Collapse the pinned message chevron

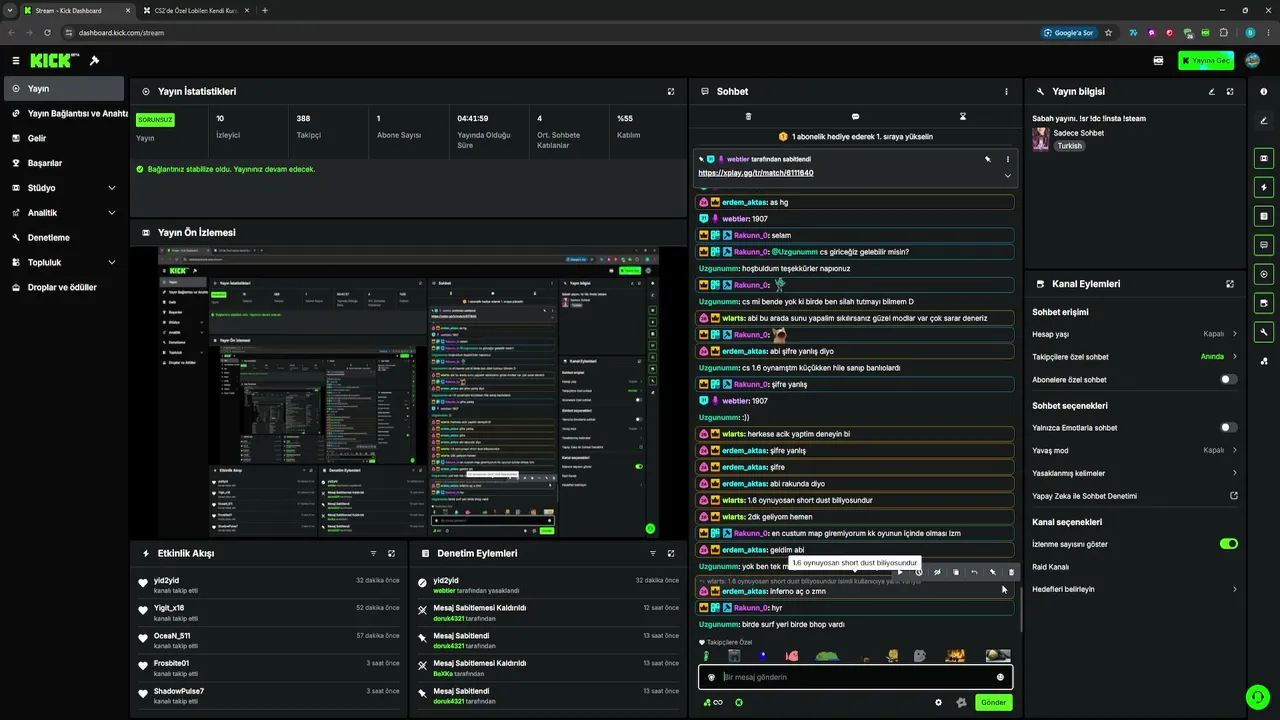[1007, 176]
